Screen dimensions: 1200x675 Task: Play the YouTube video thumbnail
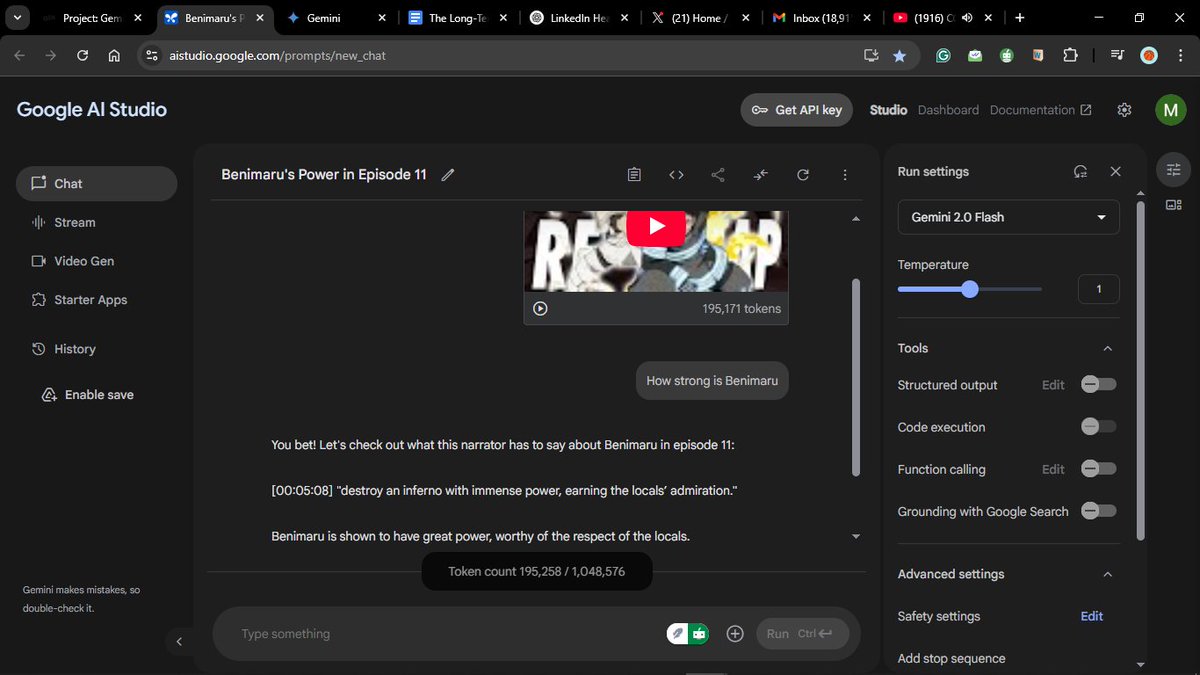pyautogui.click(x=656, y=227)
